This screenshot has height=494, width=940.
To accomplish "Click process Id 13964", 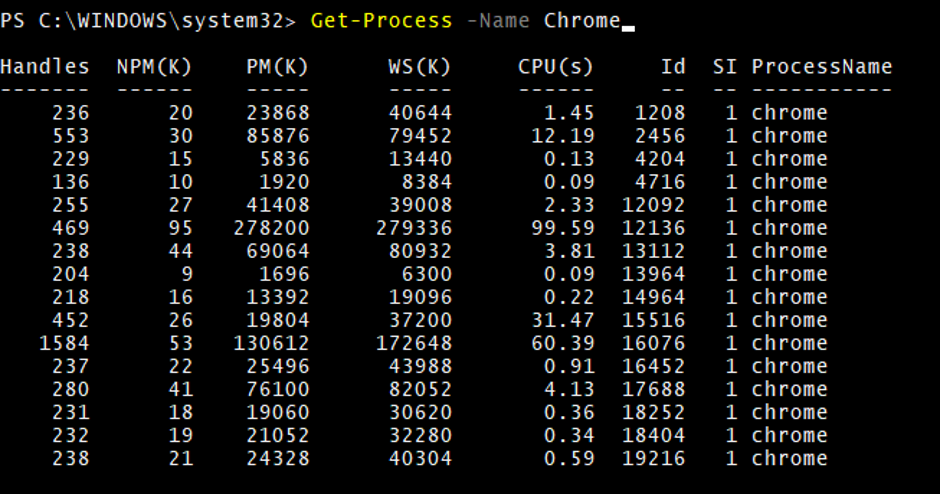I will pyautogui.click(x=653, y=275).
